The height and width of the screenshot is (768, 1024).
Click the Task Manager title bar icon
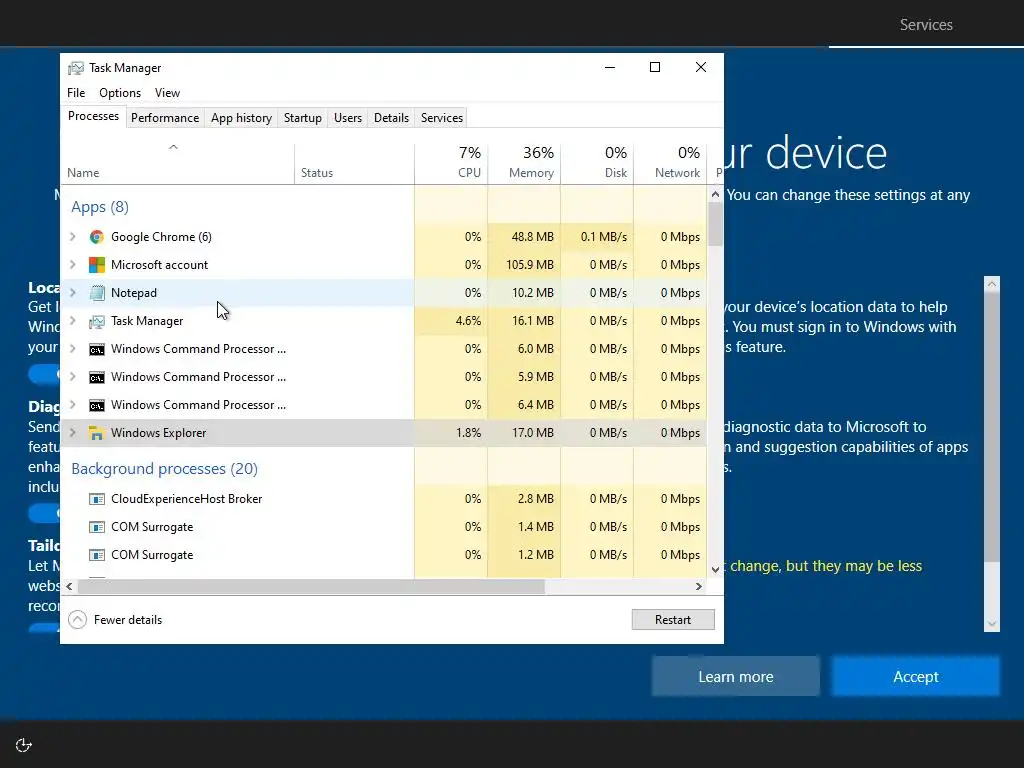click(76, 68)
